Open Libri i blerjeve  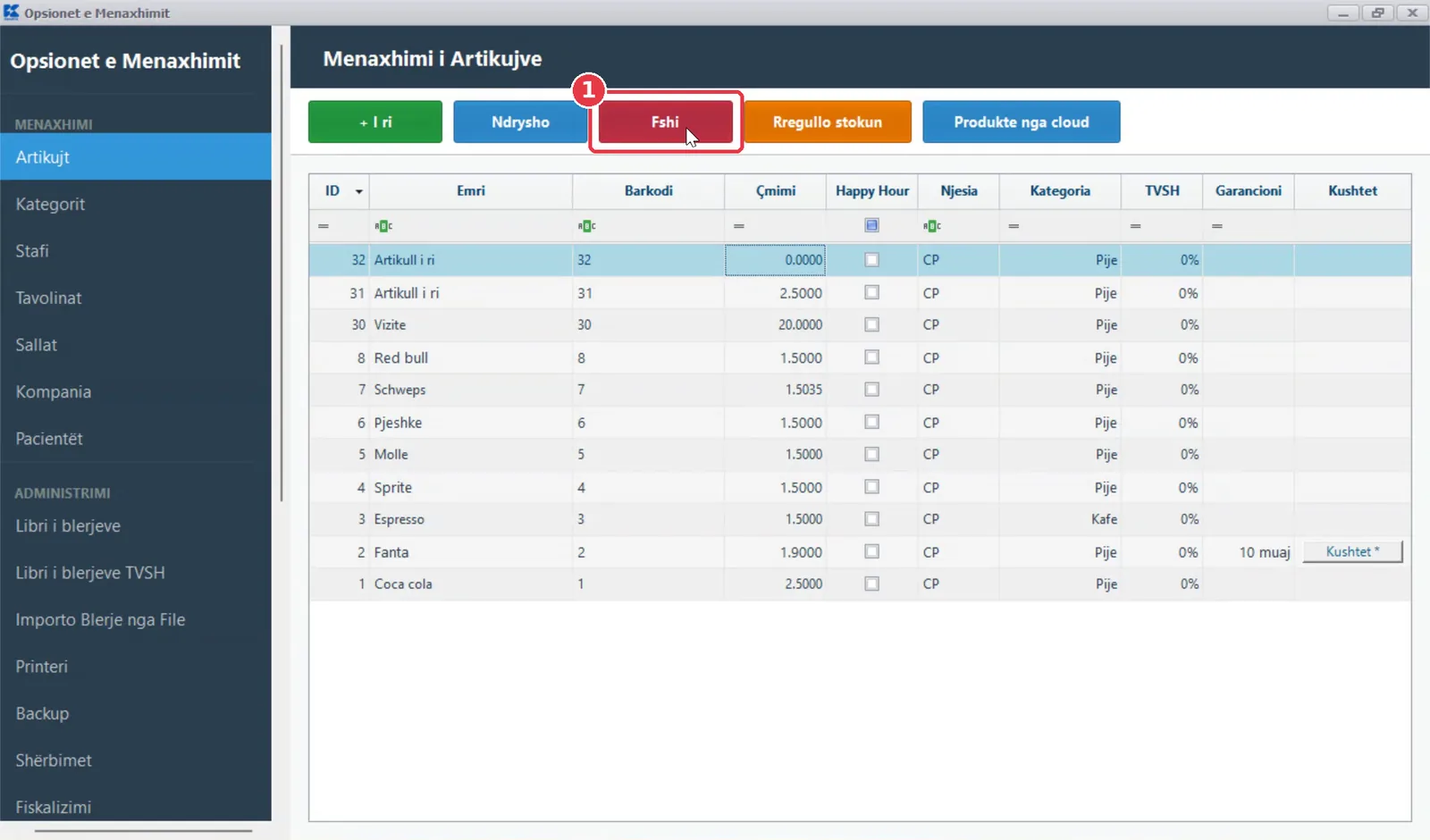(x=136, y=525)
